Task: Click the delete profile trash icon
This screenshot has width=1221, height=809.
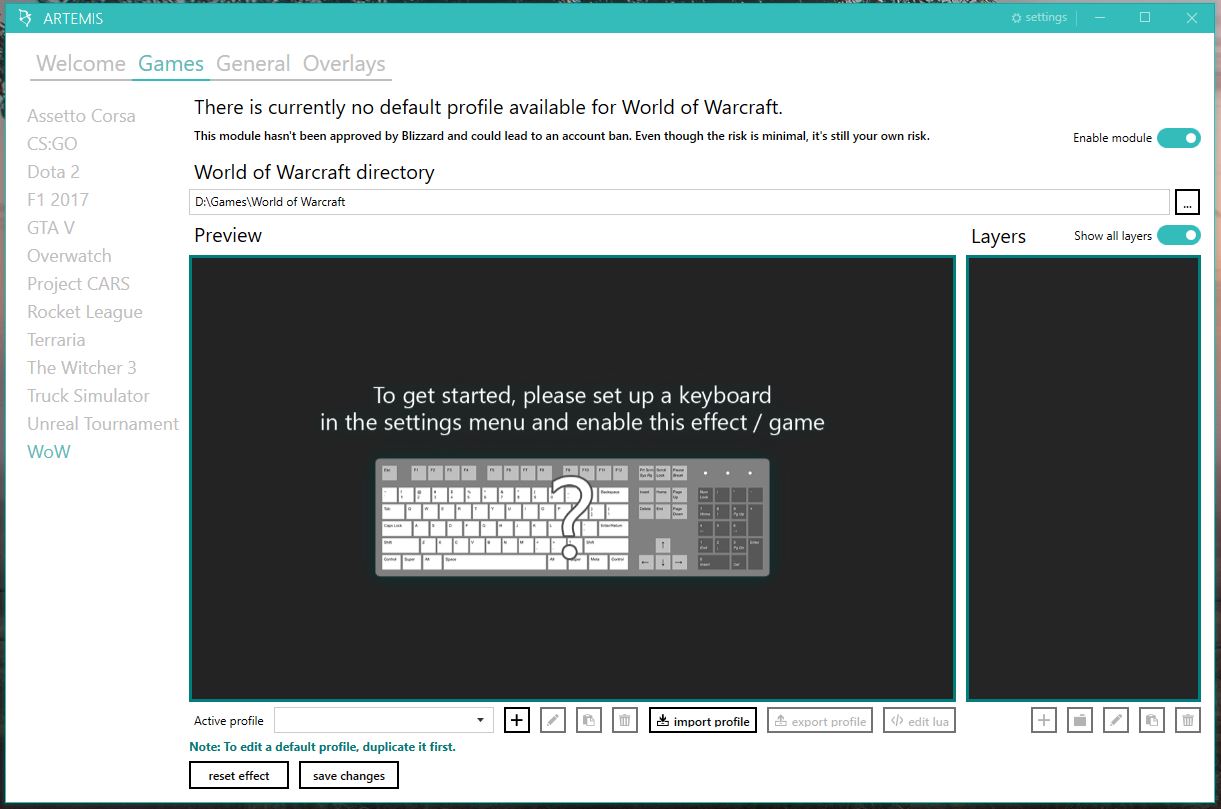Action: pyautogui.click(x=624, y=720)
